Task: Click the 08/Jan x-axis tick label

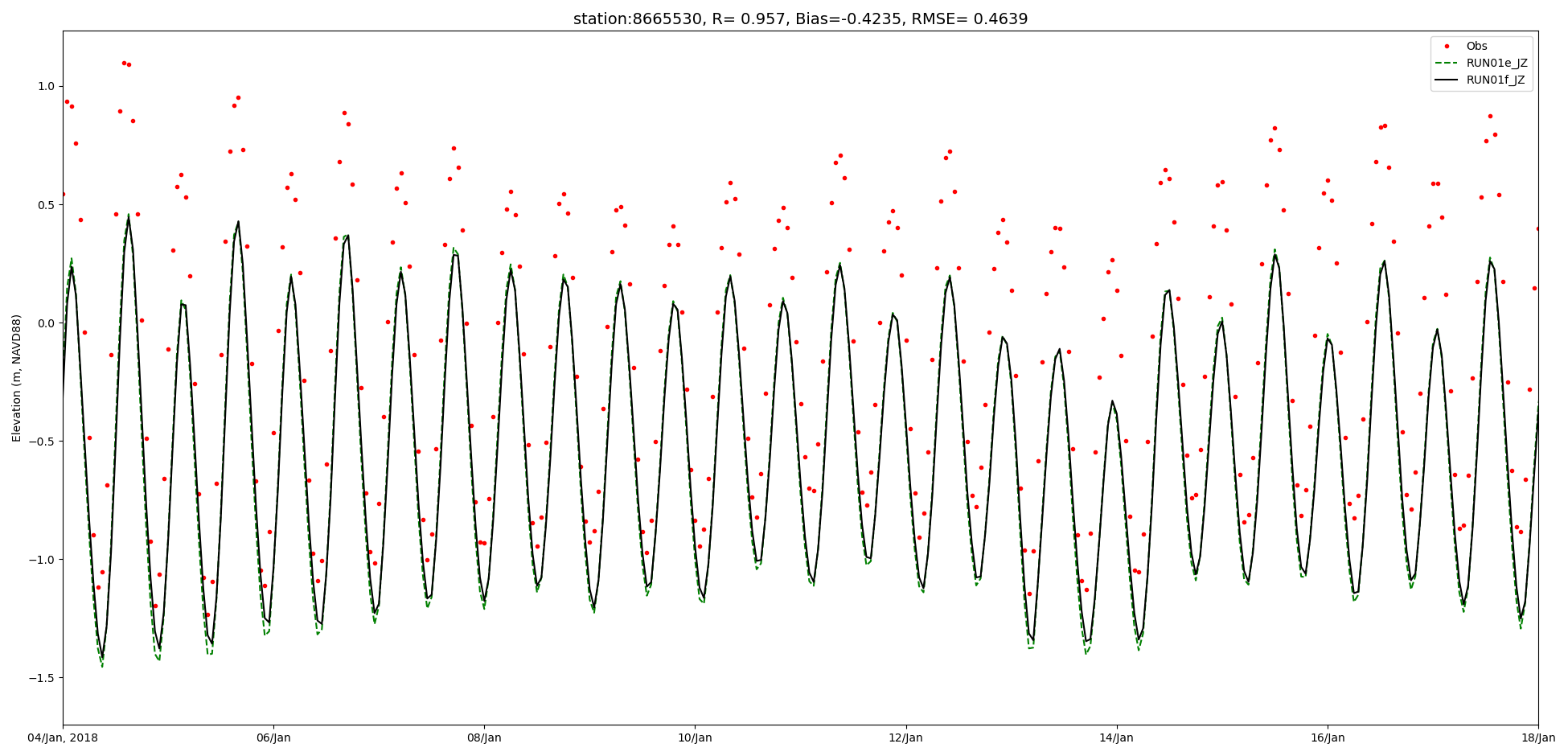Action: (484, 738)
